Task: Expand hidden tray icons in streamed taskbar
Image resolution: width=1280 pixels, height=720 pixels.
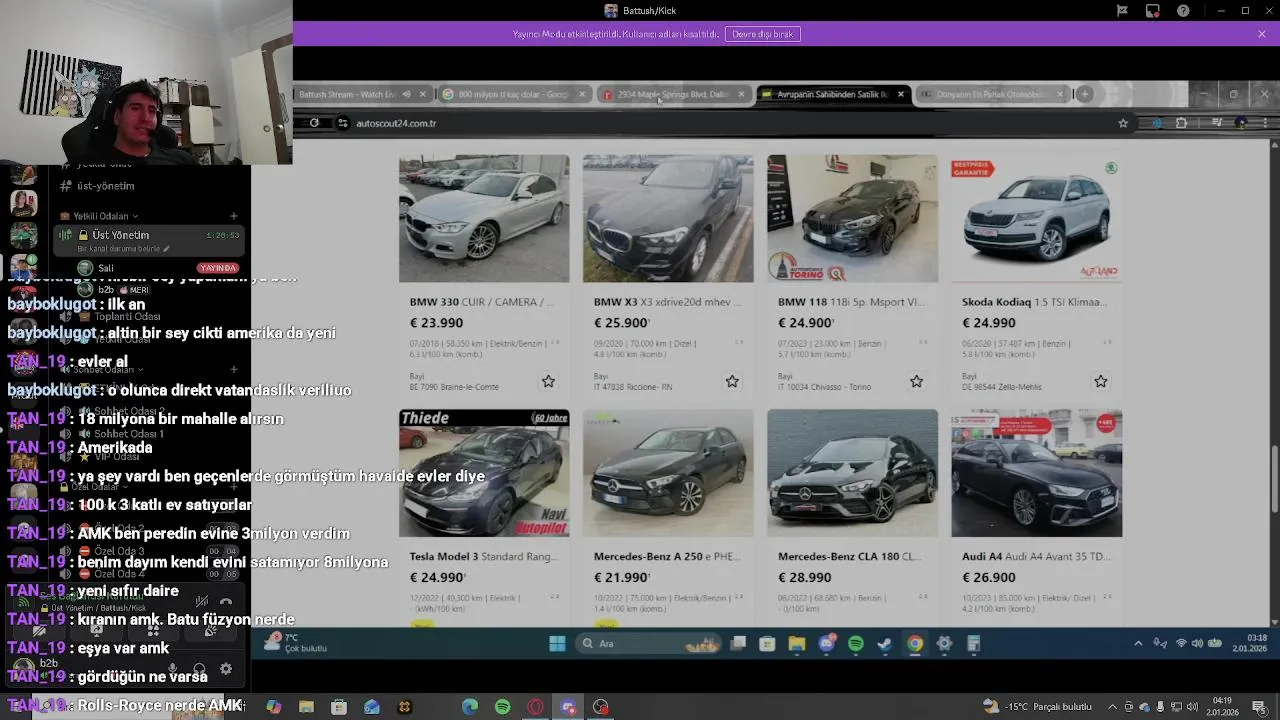Action: 1138,644
